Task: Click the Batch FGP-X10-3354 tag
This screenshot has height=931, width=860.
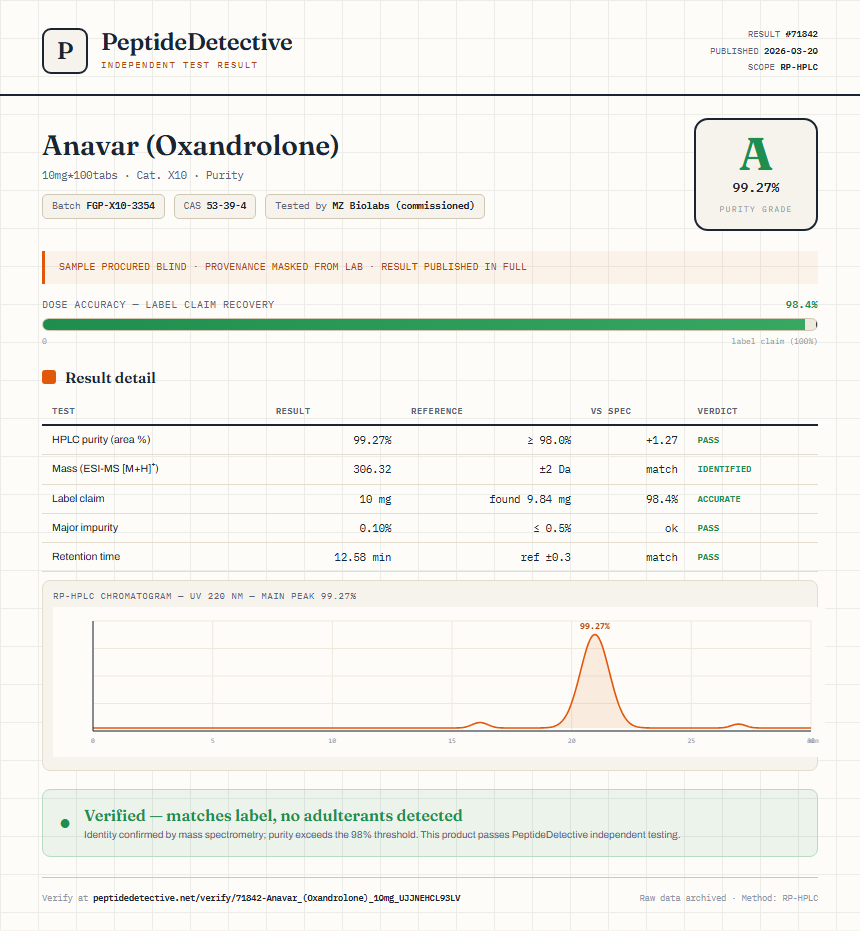Action: pyautogui.click(x=103, y=206)
